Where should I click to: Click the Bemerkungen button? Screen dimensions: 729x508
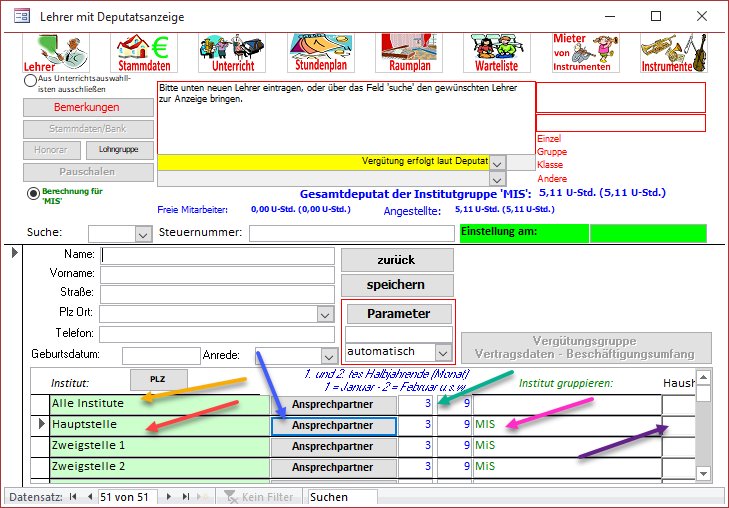[86, 107]
